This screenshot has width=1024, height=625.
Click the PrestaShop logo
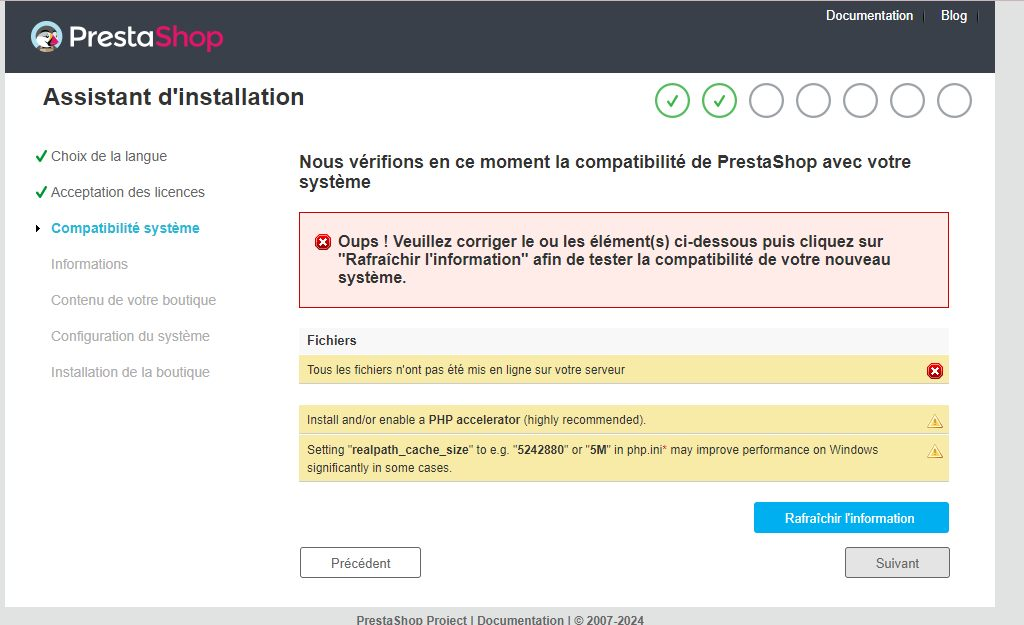(127, 38)
